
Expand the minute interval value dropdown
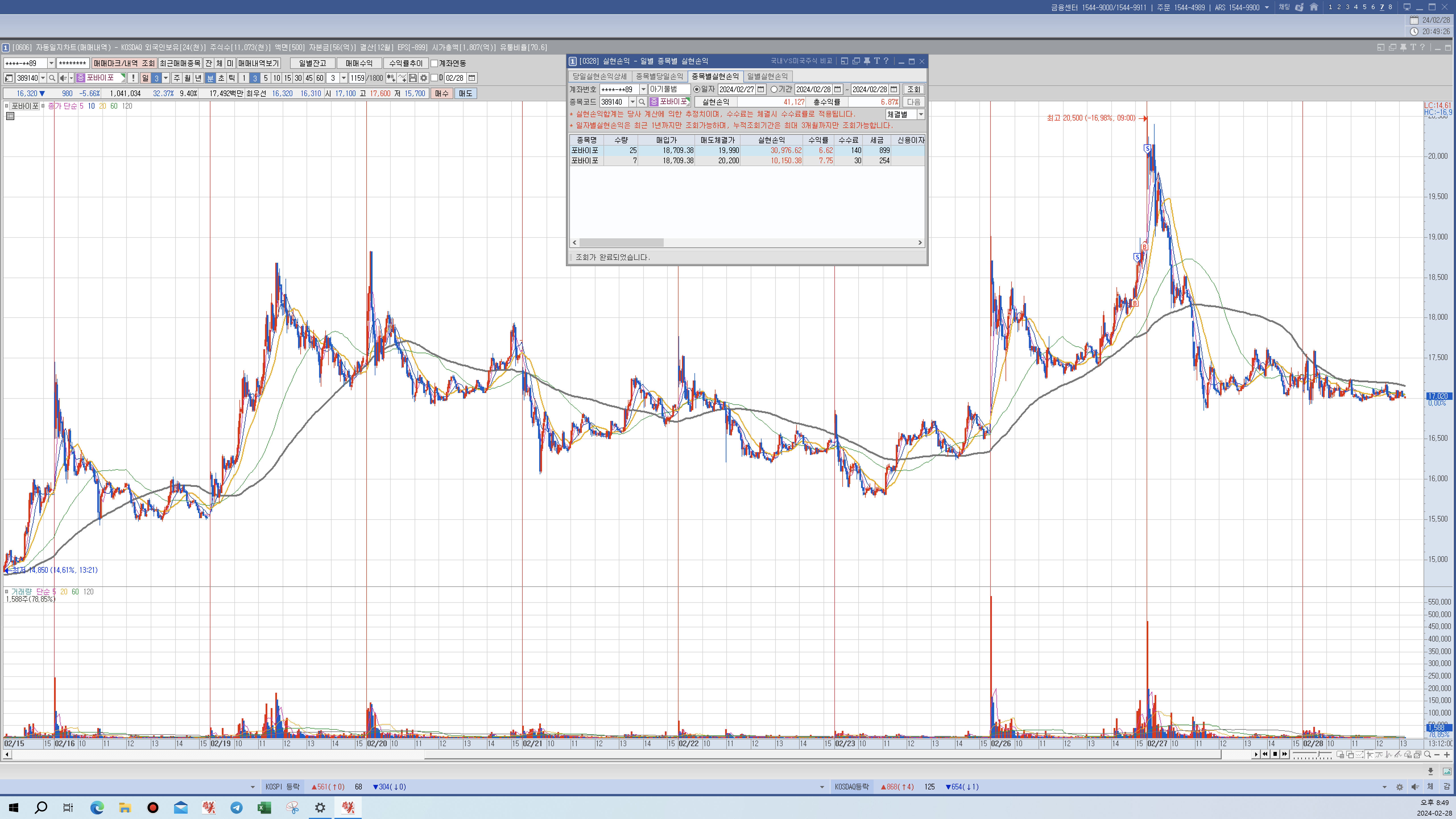coord(344,78)
